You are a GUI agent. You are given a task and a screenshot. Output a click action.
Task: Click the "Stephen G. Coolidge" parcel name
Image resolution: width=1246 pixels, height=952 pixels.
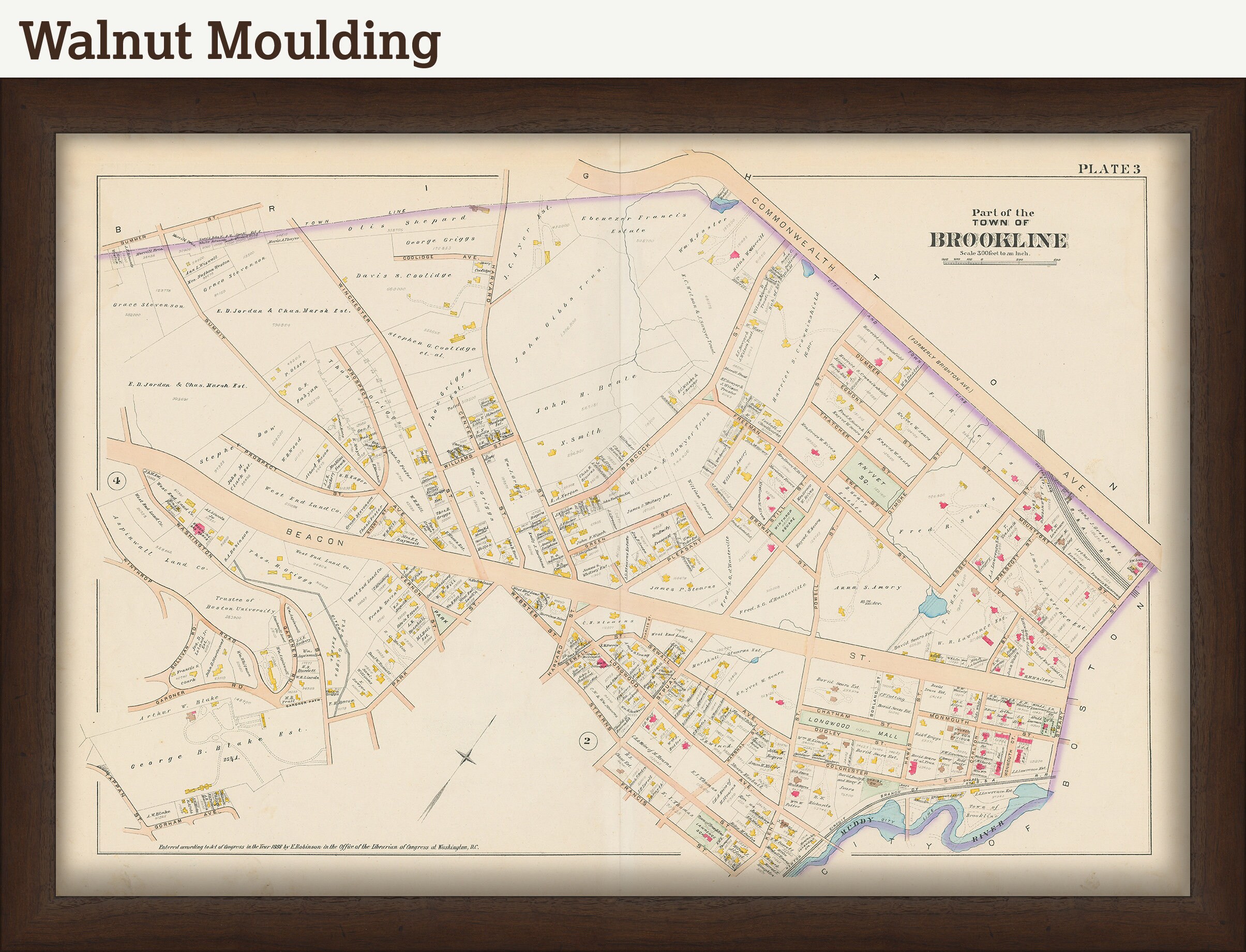pyautogui.click(x=431, y=343)
